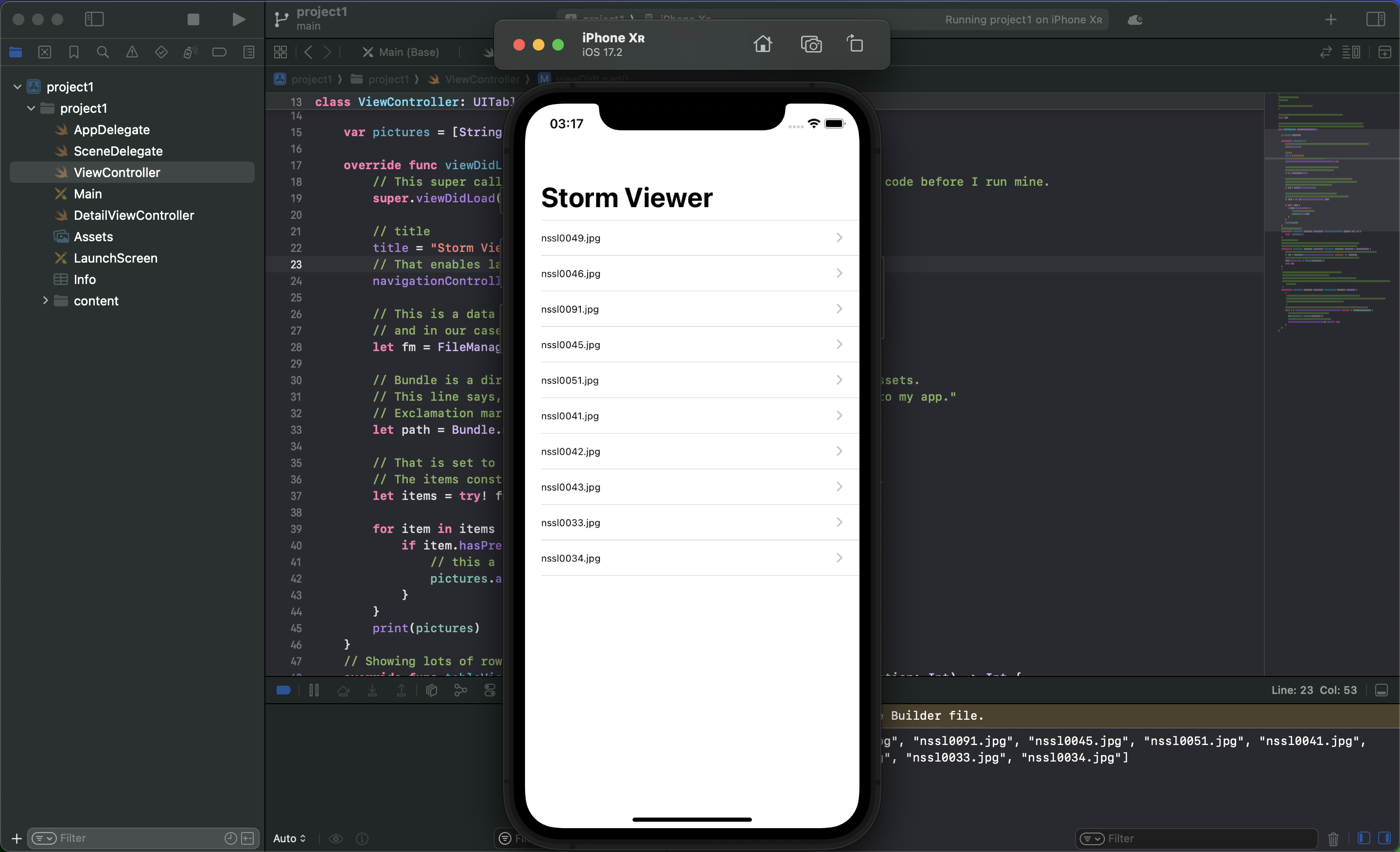Select nssl0034.jpg in the simulator list
Viewport: 1400px width, 852px height.
pyautogui.click(x=692, y=558)
